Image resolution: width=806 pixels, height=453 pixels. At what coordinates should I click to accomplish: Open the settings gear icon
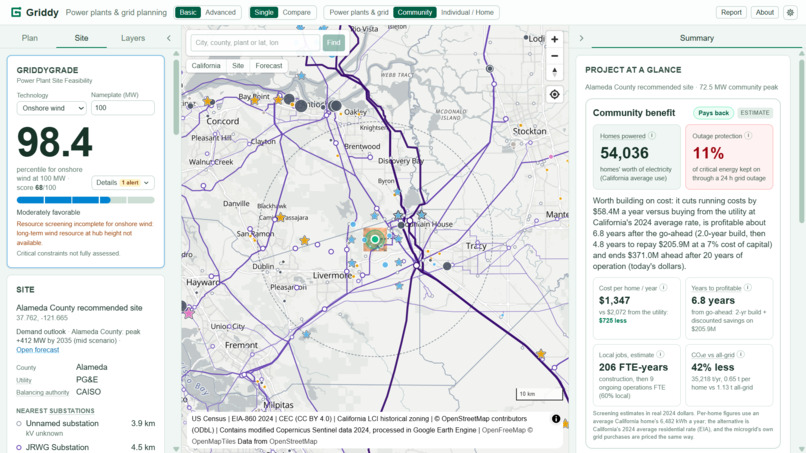point(790,12)
